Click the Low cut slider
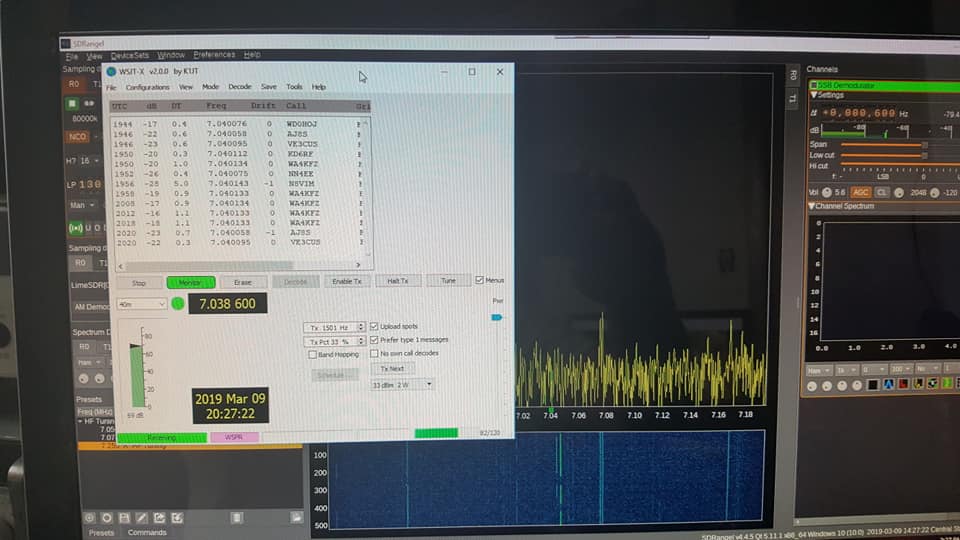The height and width of the screenshot is (540, 960). 884,156
